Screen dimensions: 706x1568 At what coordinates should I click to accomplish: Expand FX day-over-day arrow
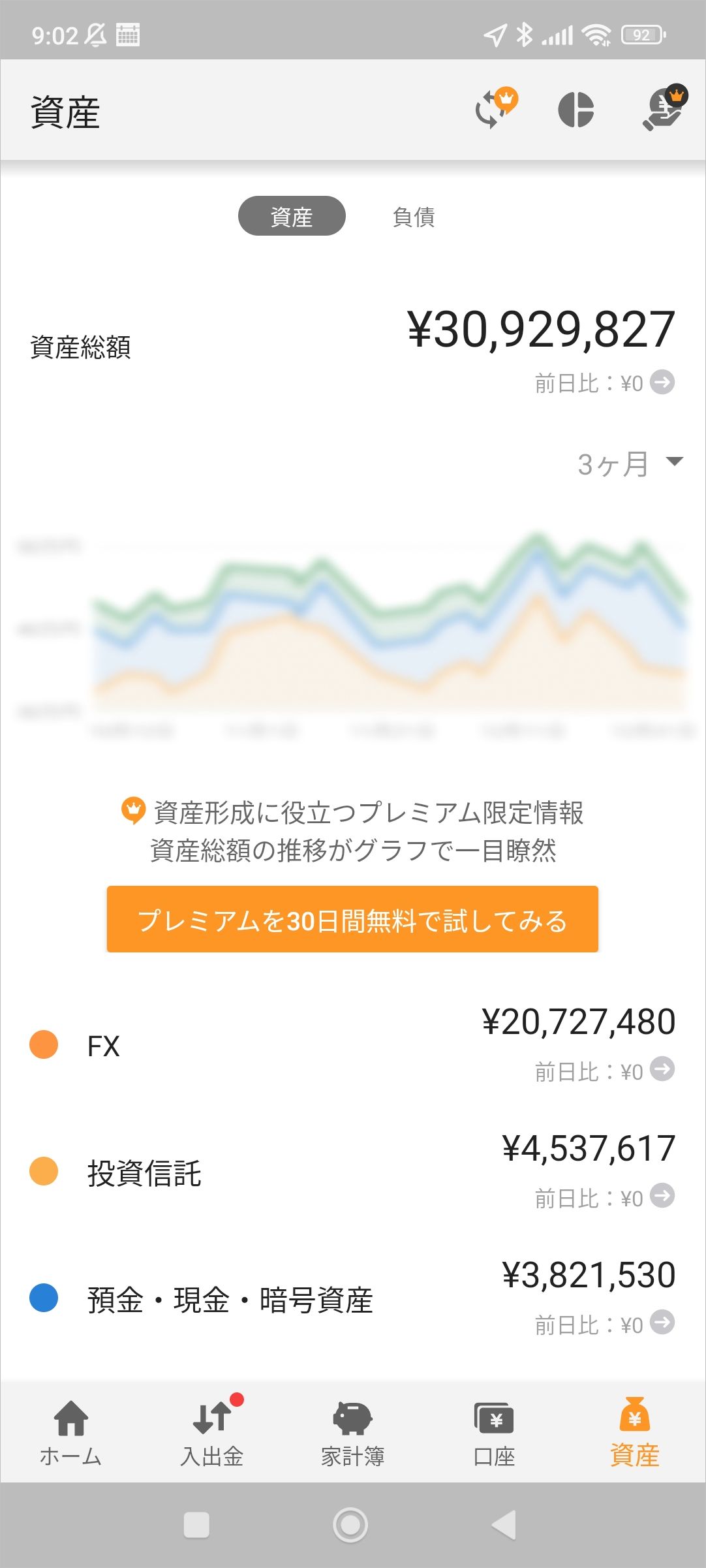click(x=663, y=1069)
